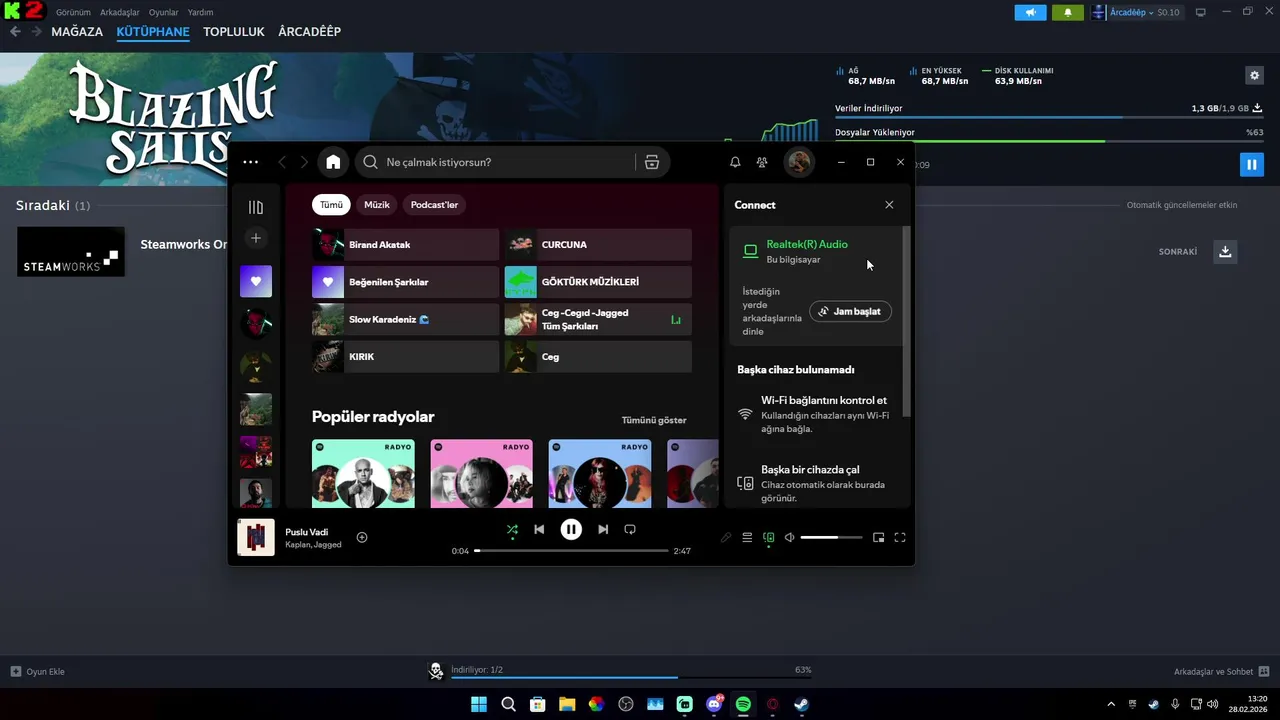The height and width of the screenshot is (720, 1280).
Task: Create new playlist with plus icon
Action: click(x=256, y=238)
